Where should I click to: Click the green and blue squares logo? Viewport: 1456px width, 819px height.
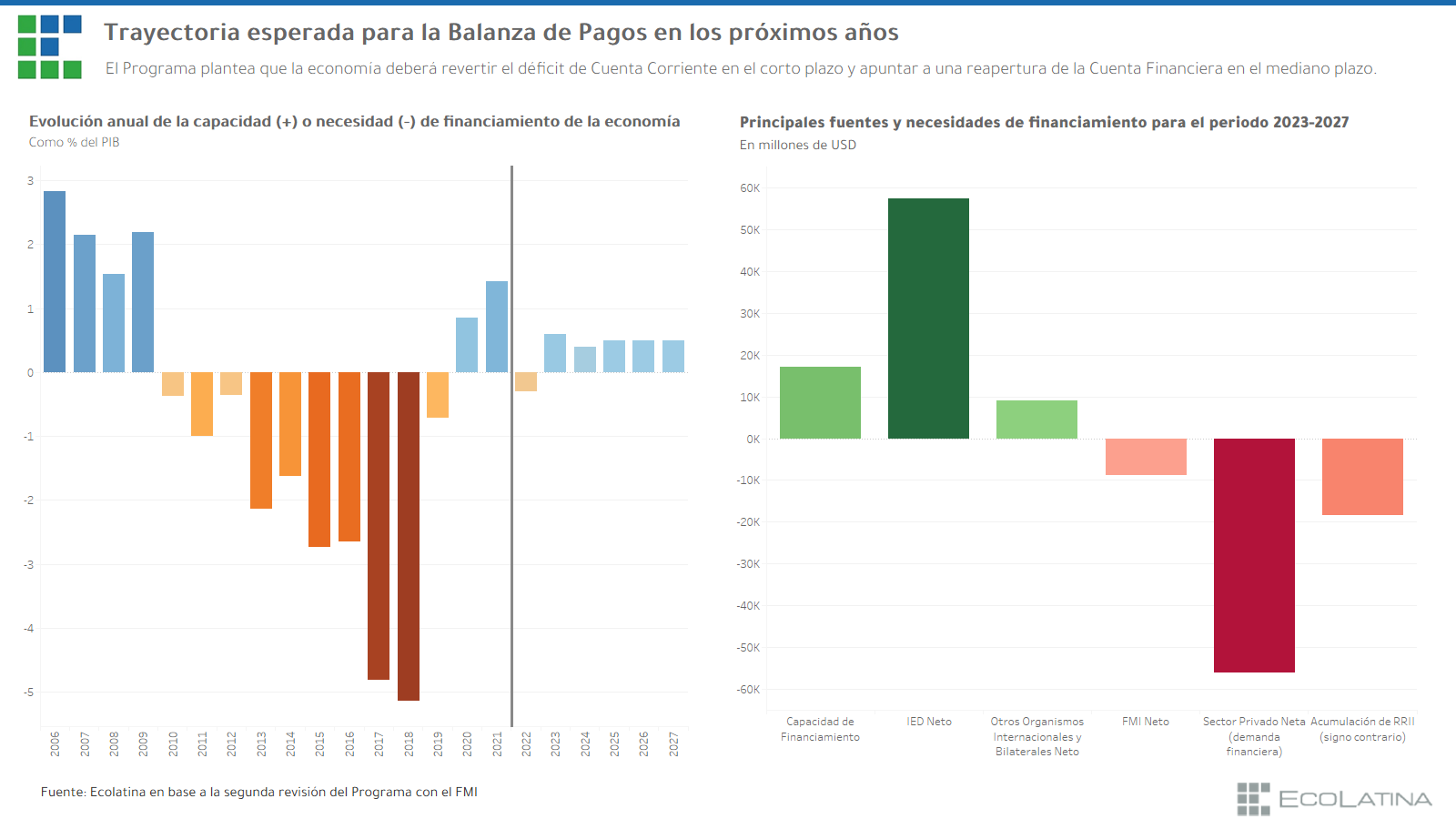[49, 47]
